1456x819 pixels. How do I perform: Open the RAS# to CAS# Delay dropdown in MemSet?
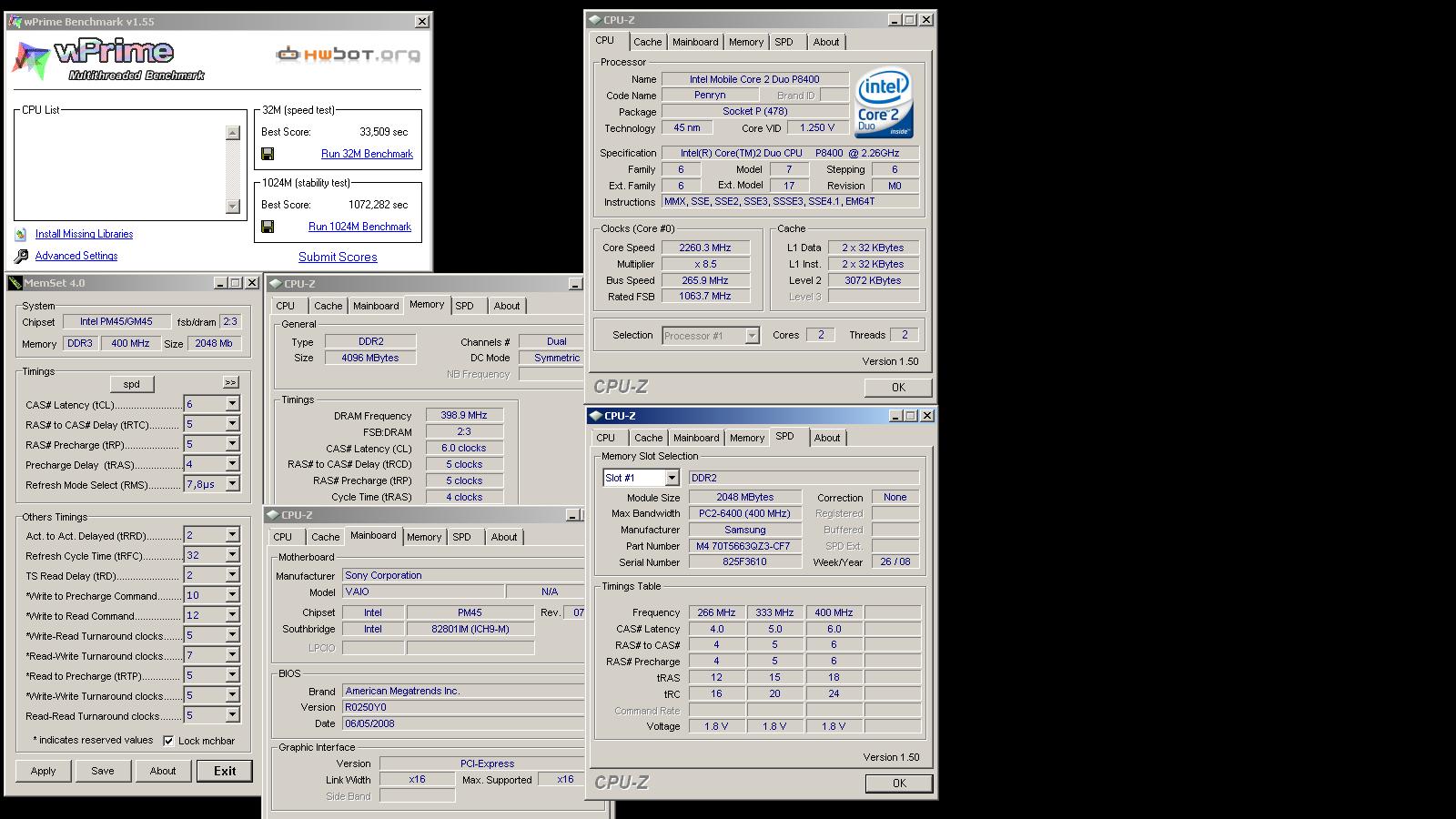coord(232,424)
